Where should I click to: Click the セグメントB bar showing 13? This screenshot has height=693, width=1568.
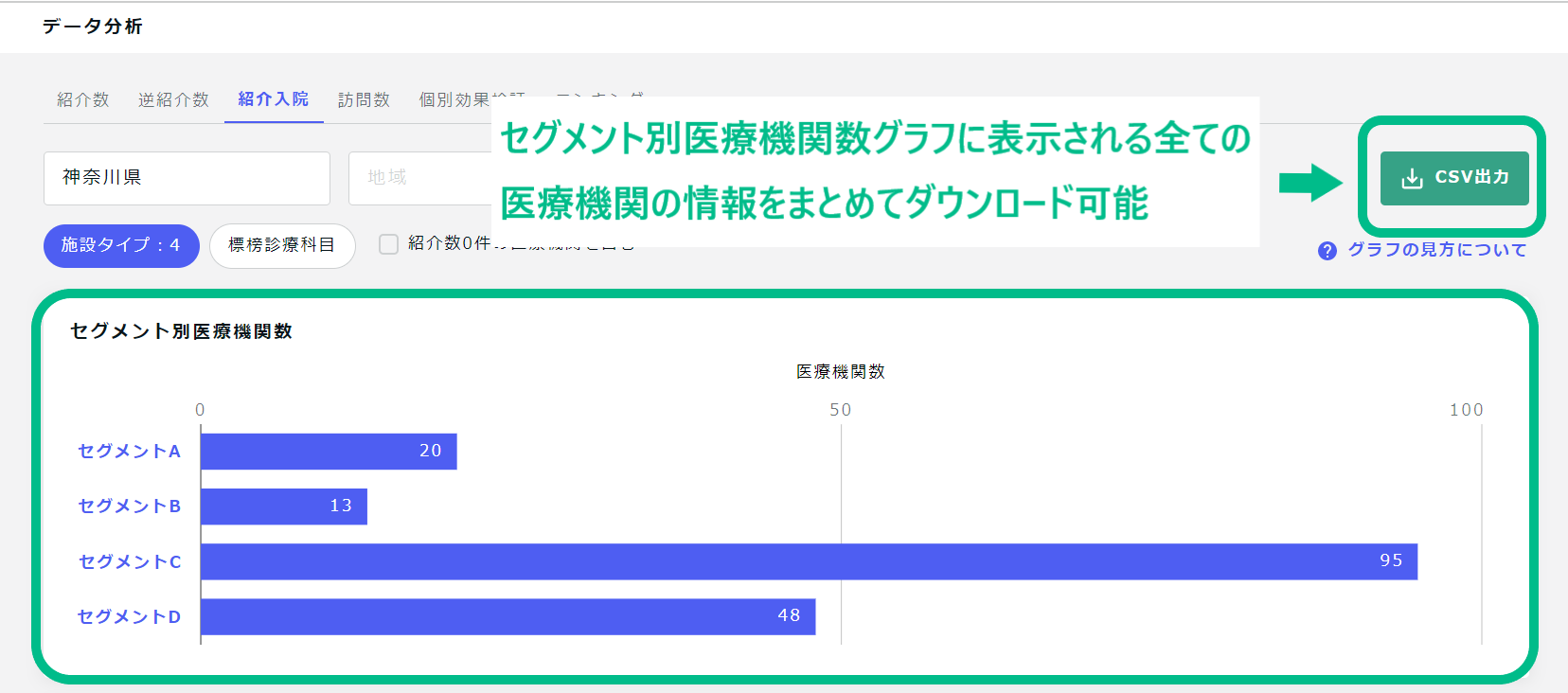(284, 506)
